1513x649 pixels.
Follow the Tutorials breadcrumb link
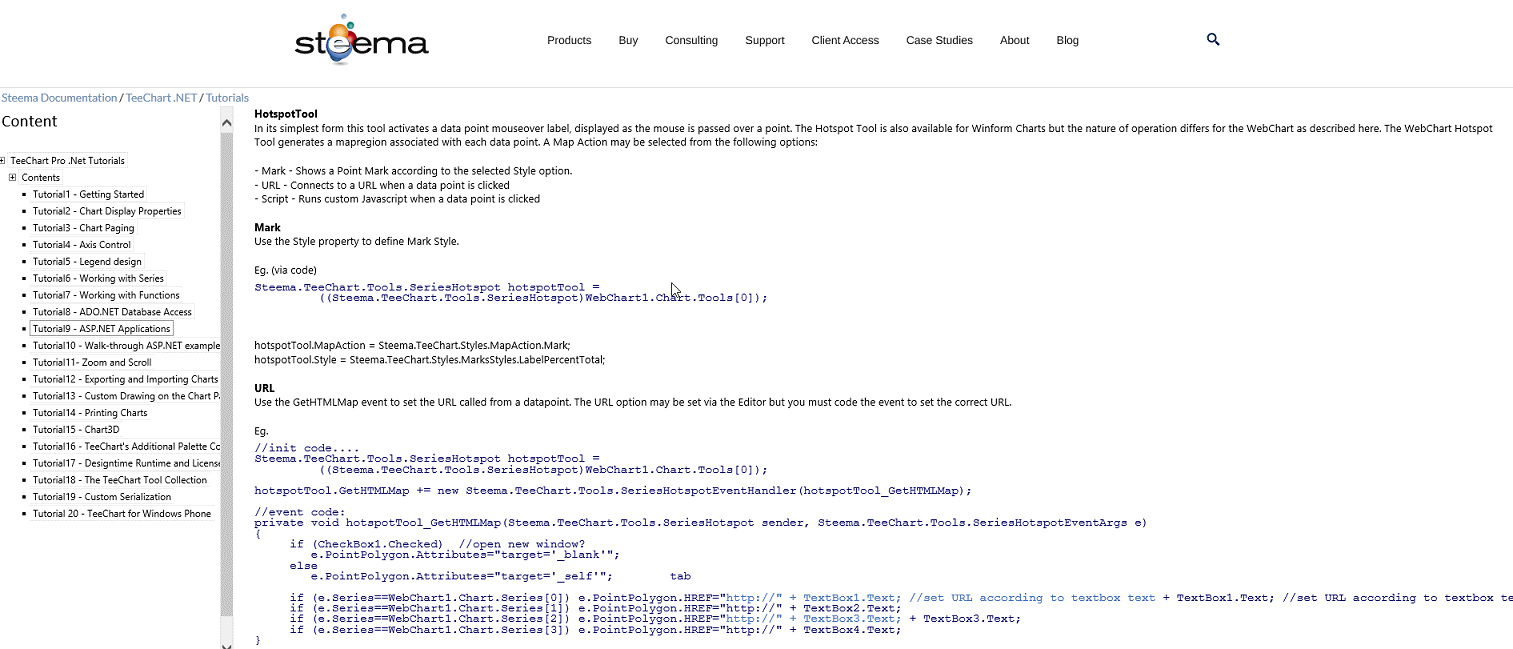point(227,98)
